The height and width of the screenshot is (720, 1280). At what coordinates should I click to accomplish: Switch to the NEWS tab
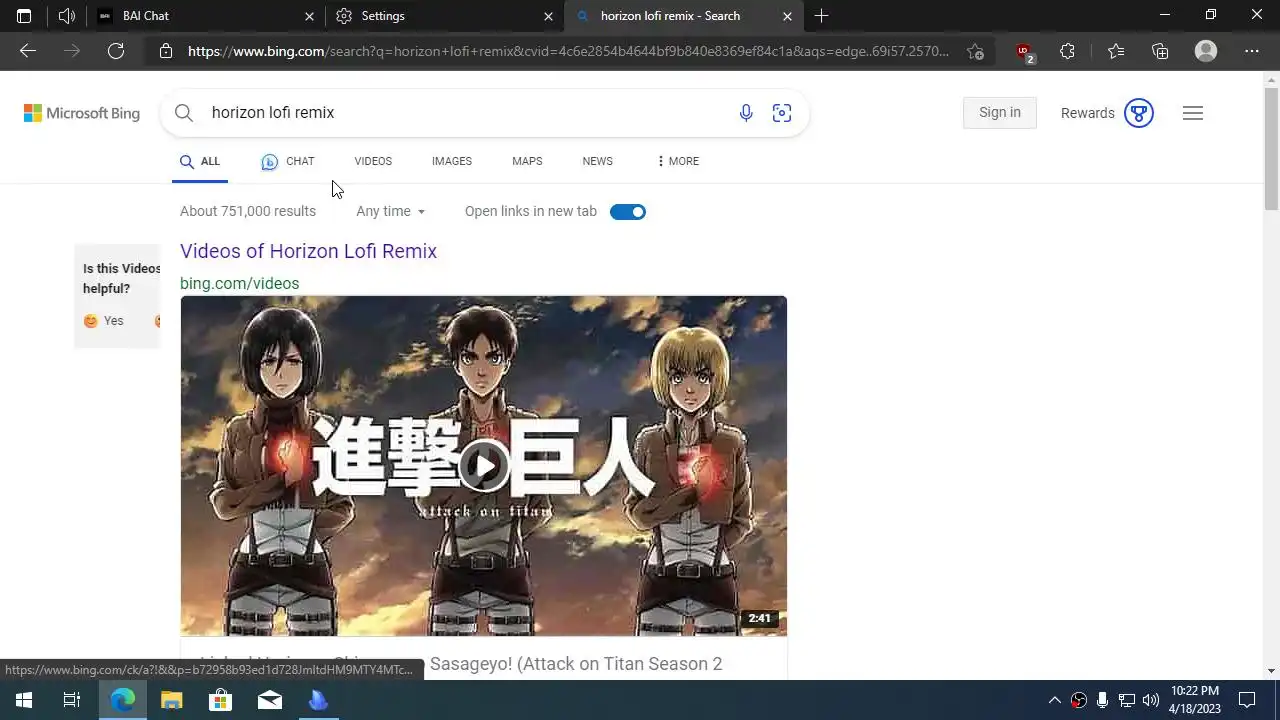tap(598, 161)
